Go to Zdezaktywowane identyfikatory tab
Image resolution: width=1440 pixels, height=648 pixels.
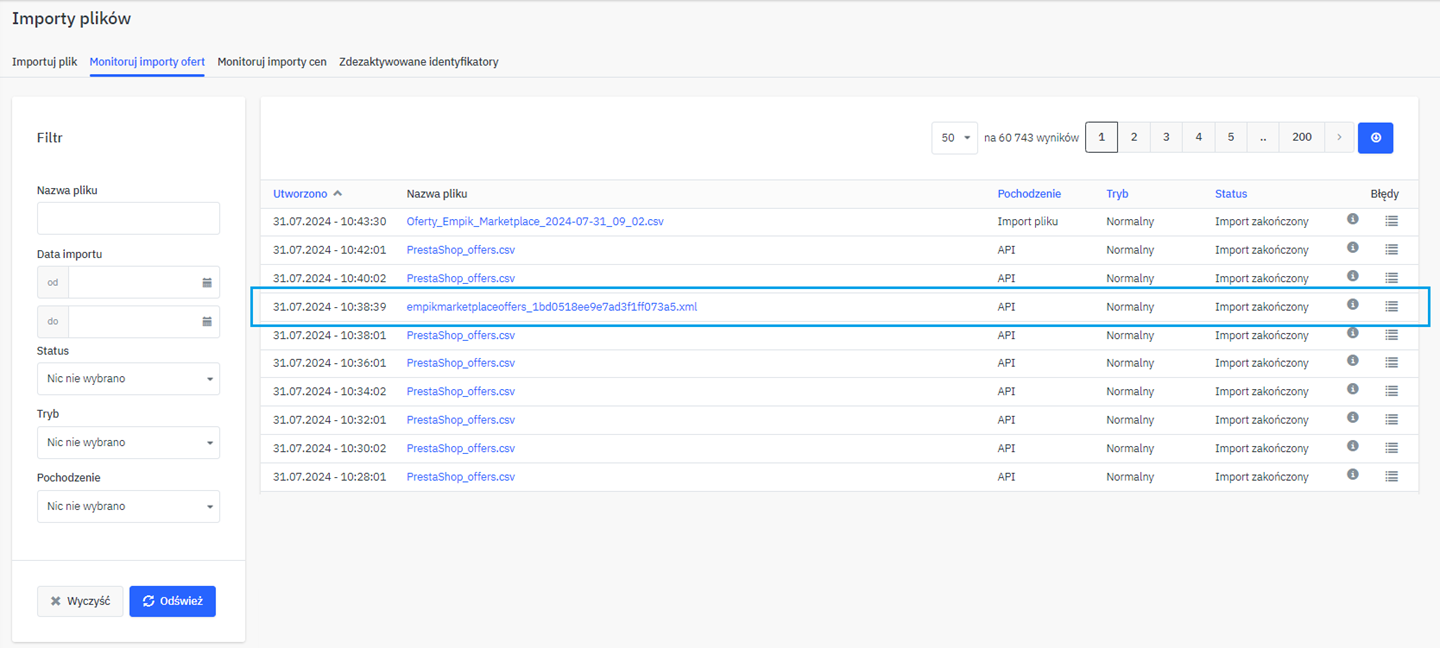(x=418, y=62)
